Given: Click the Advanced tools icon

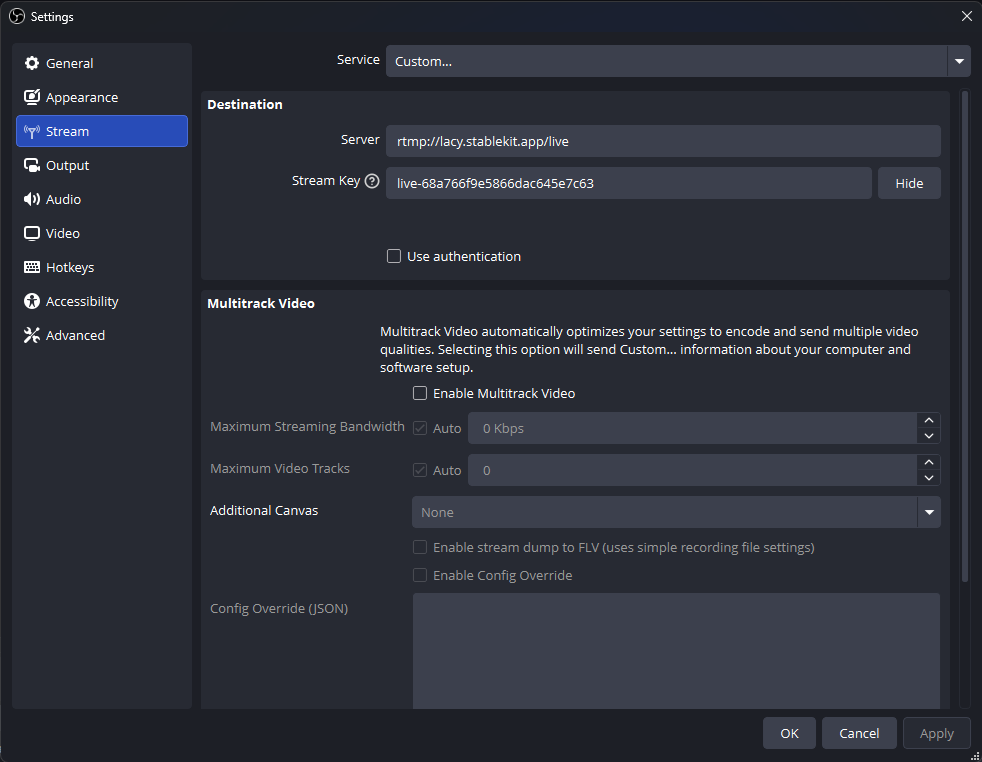Looking at the screenshot, I should 31,335.
